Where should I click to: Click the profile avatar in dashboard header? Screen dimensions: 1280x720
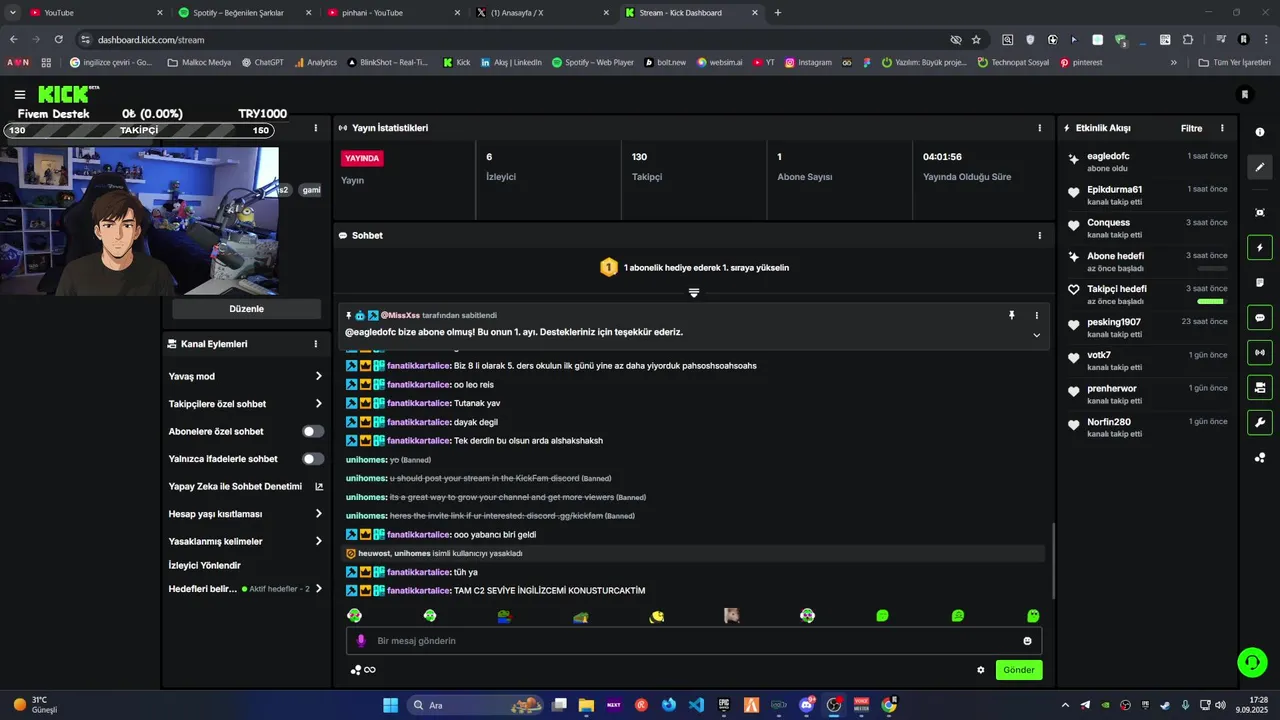(1245, 94)
